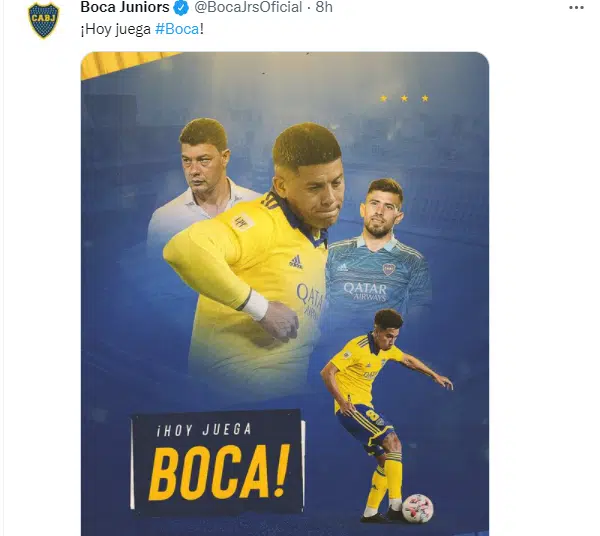Click the @BocaJrsOficial handle
The height and width of the screenshot is (536, 600).
(248, 7)
